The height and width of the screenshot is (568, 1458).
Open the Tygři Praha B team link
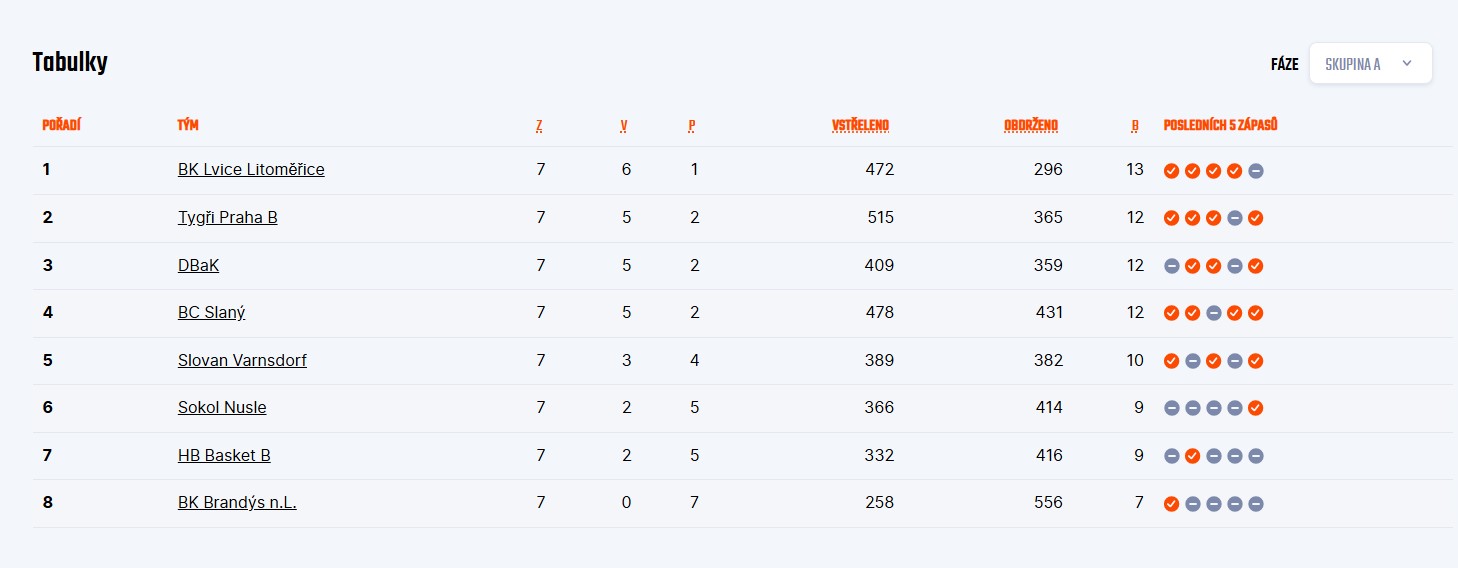[x=228, y=217]
